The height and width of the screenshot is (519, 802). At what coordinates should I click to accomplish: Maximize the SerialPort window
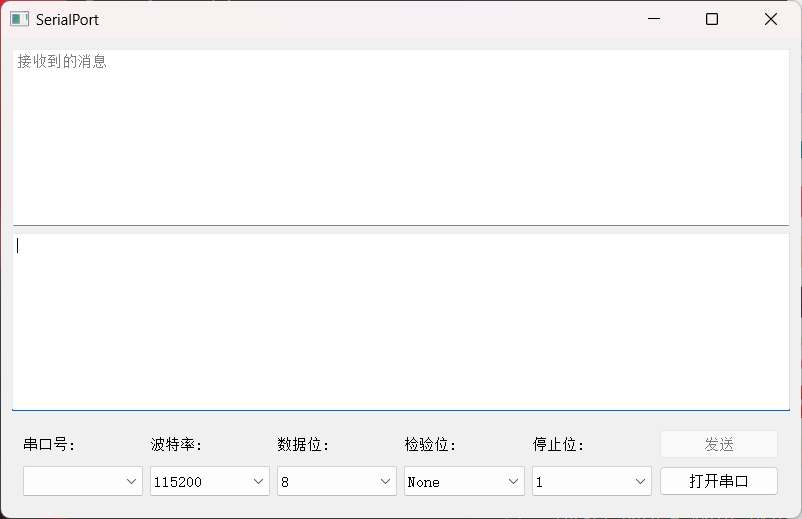(x=712, y=19)
